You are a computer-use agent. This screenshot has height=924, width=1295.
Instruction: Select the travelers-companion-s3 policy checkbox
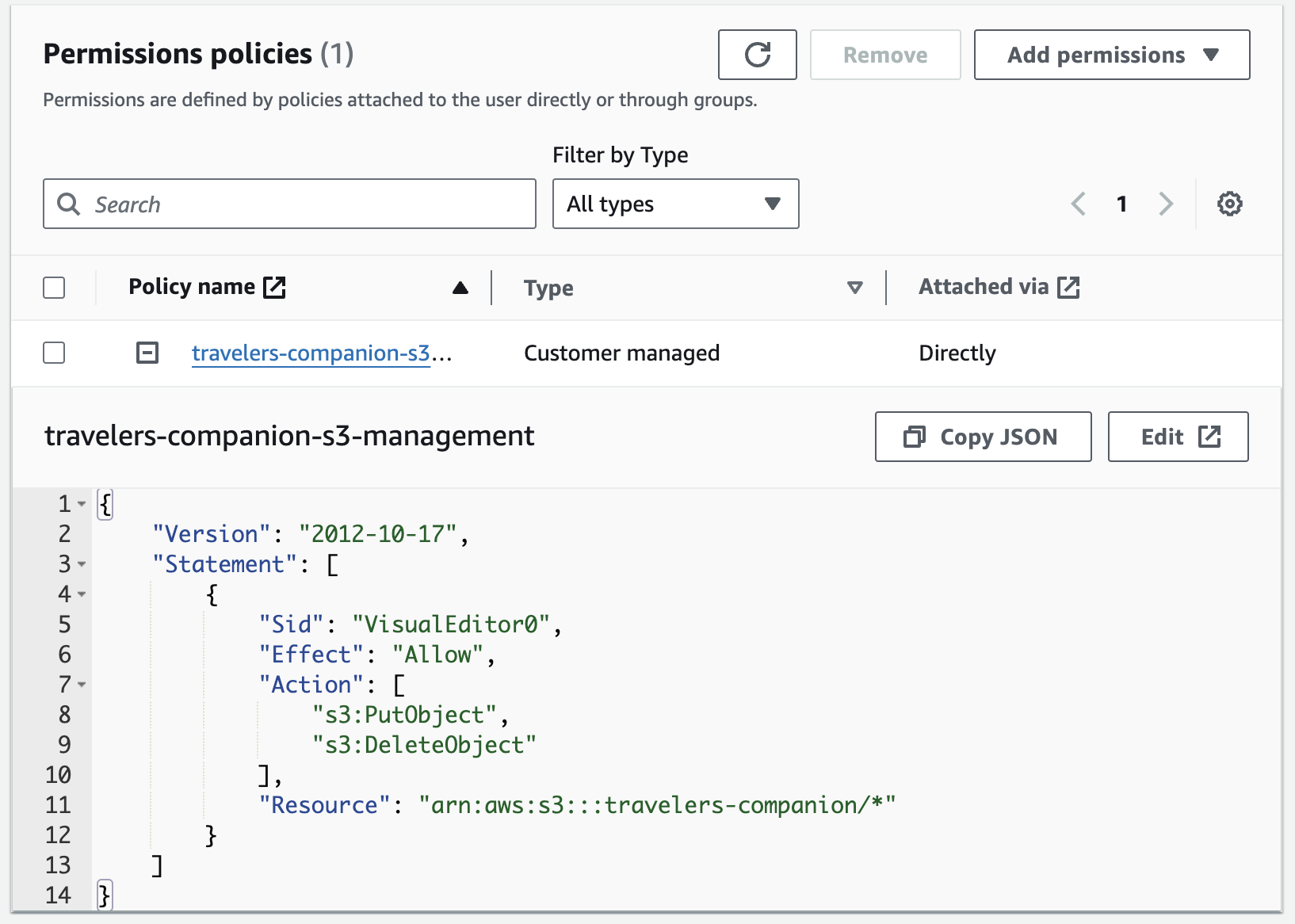54,353
